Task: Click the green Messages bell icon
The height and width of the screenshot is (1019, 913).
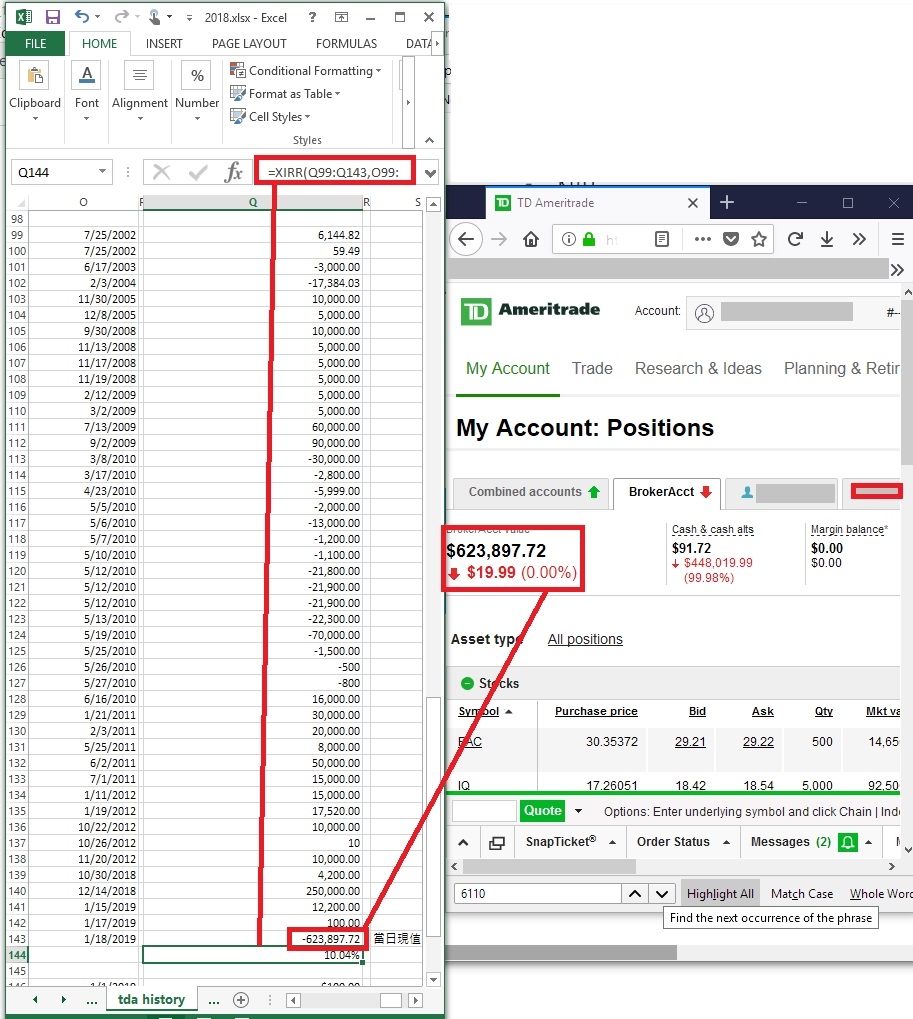Action: (847, 842)
